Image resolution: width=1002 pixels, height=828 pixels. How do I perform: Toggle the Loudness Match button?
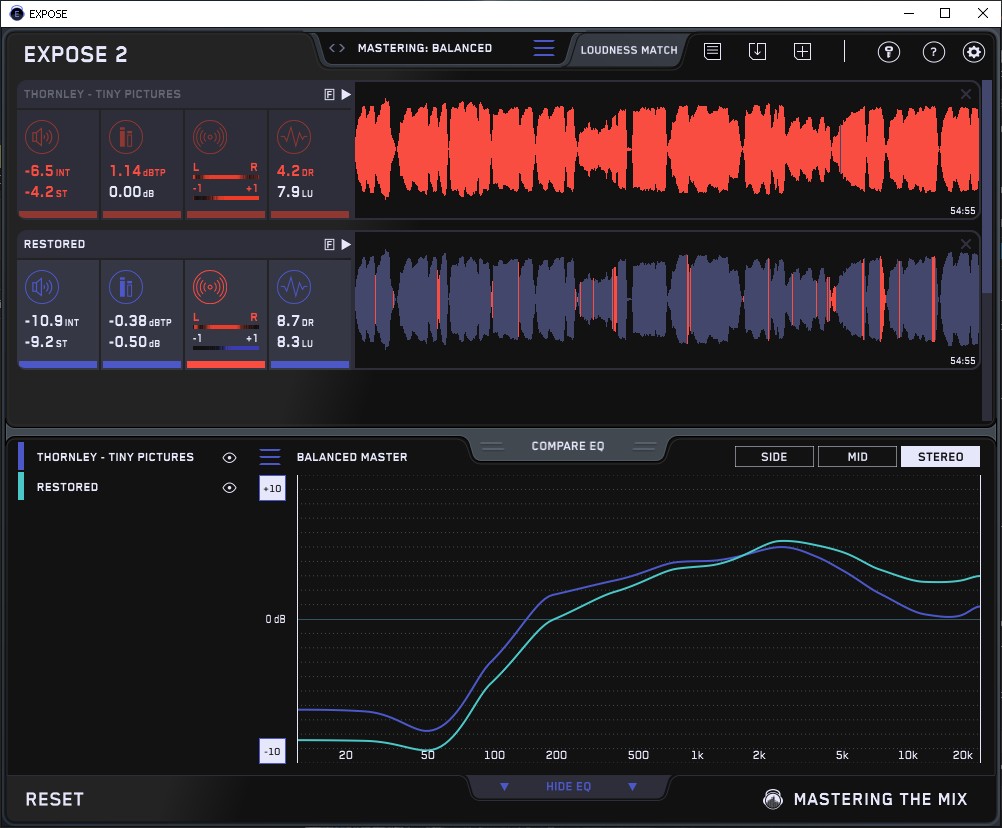point(628,49)
